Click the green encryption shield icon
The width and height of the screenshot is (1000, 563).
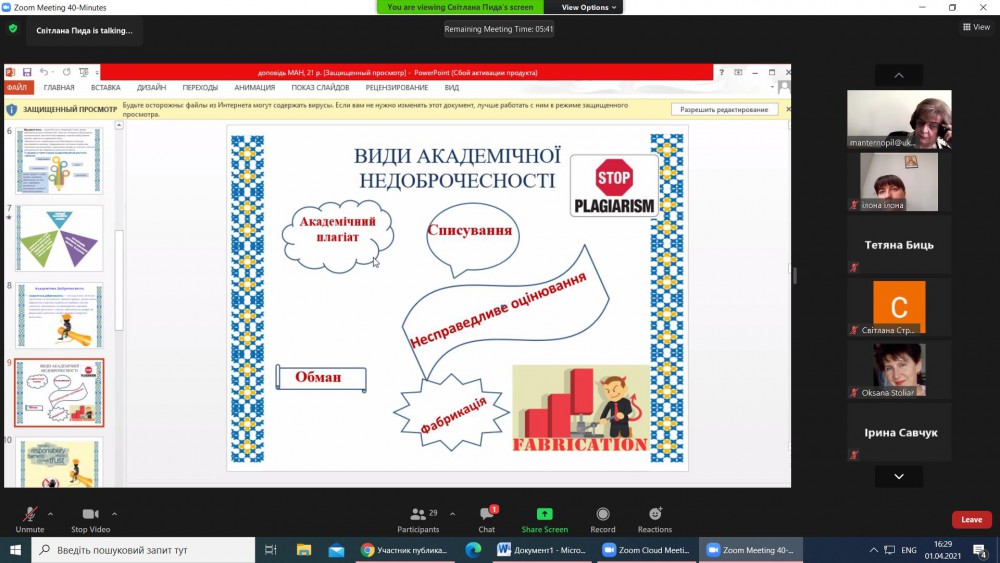tap(13, 29)
